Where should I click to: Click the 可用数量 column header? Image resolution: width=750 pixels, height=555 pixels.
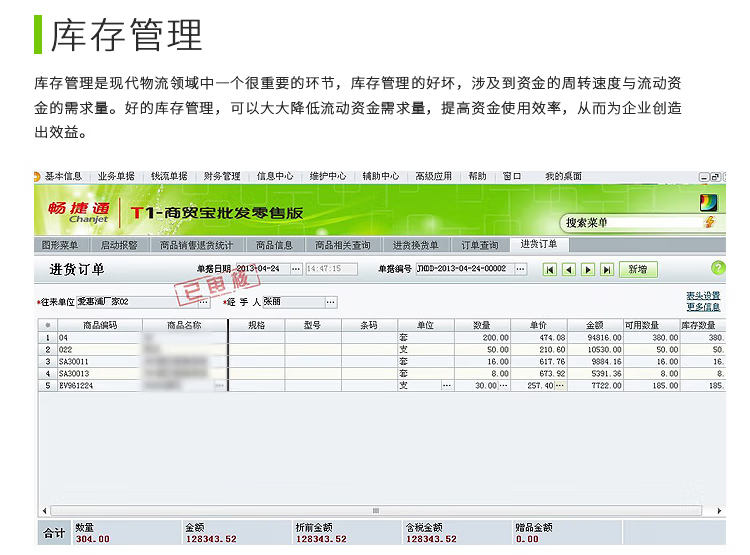(651, 325)
